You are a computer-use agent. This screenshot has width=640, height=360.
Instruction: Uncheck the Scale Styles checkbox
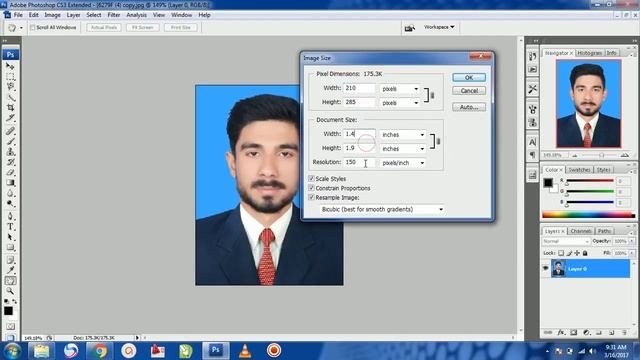click(311, 179)
